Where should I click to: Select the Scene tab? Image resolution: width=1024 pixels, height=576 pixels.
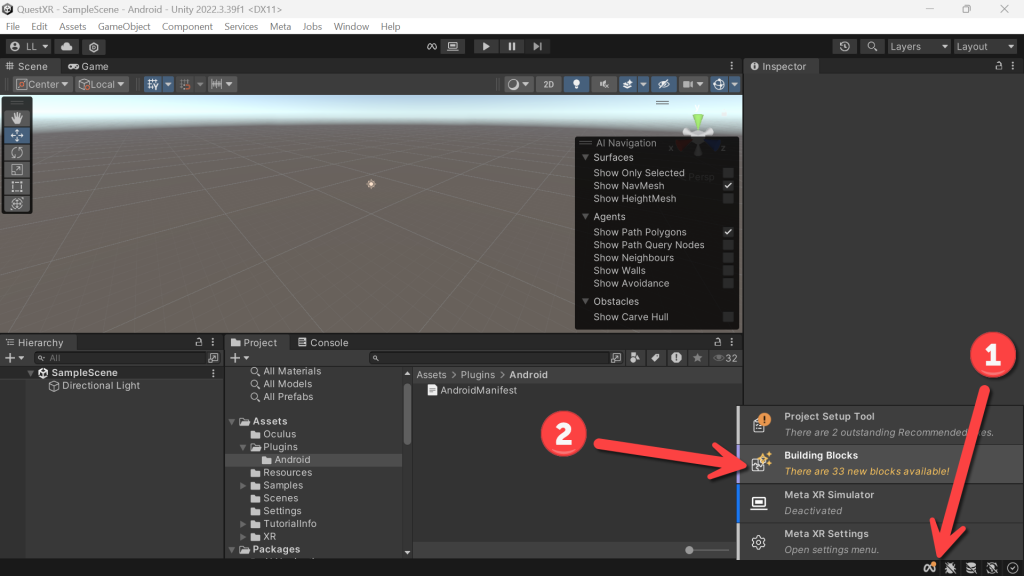pyautogui.click(x=27, y=67)
